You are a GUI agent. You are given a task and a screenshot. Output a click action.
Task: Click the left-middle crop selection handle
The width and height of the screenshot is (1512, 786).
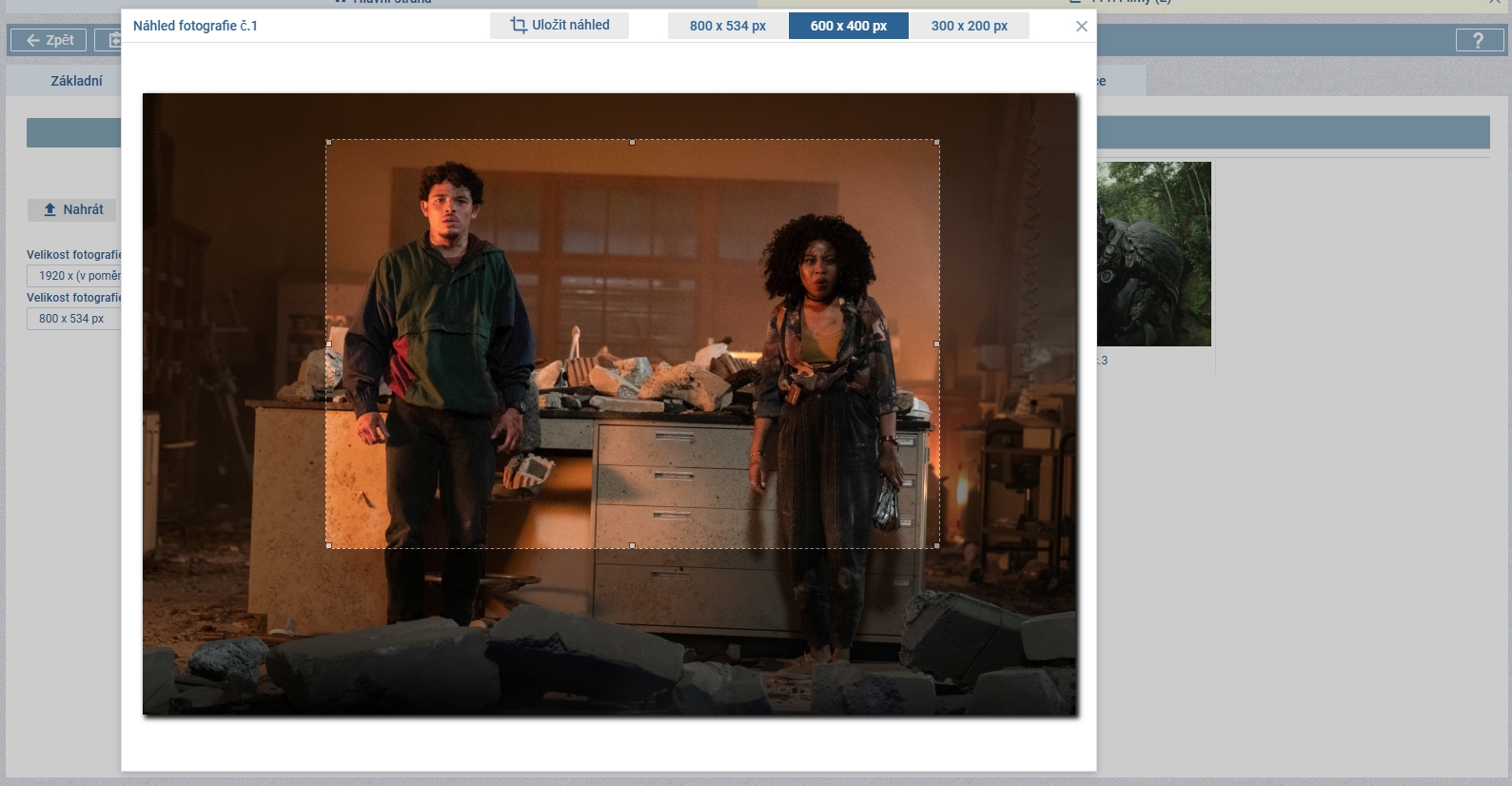coord(329,344)
